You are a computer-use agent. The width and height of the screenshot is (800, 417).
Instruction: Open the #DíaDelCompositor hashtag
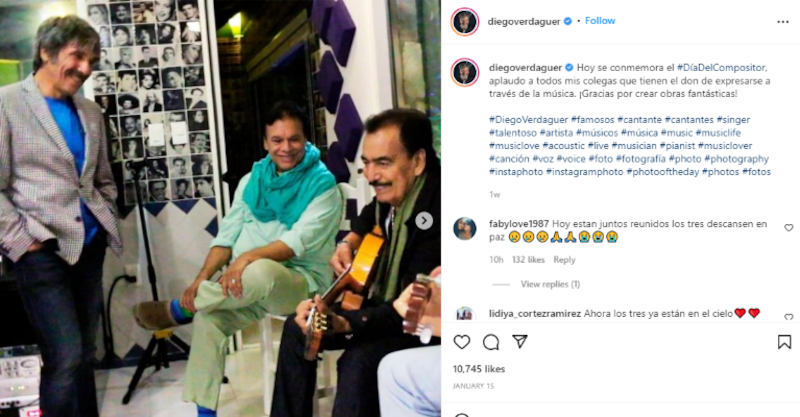click(721, 67)
